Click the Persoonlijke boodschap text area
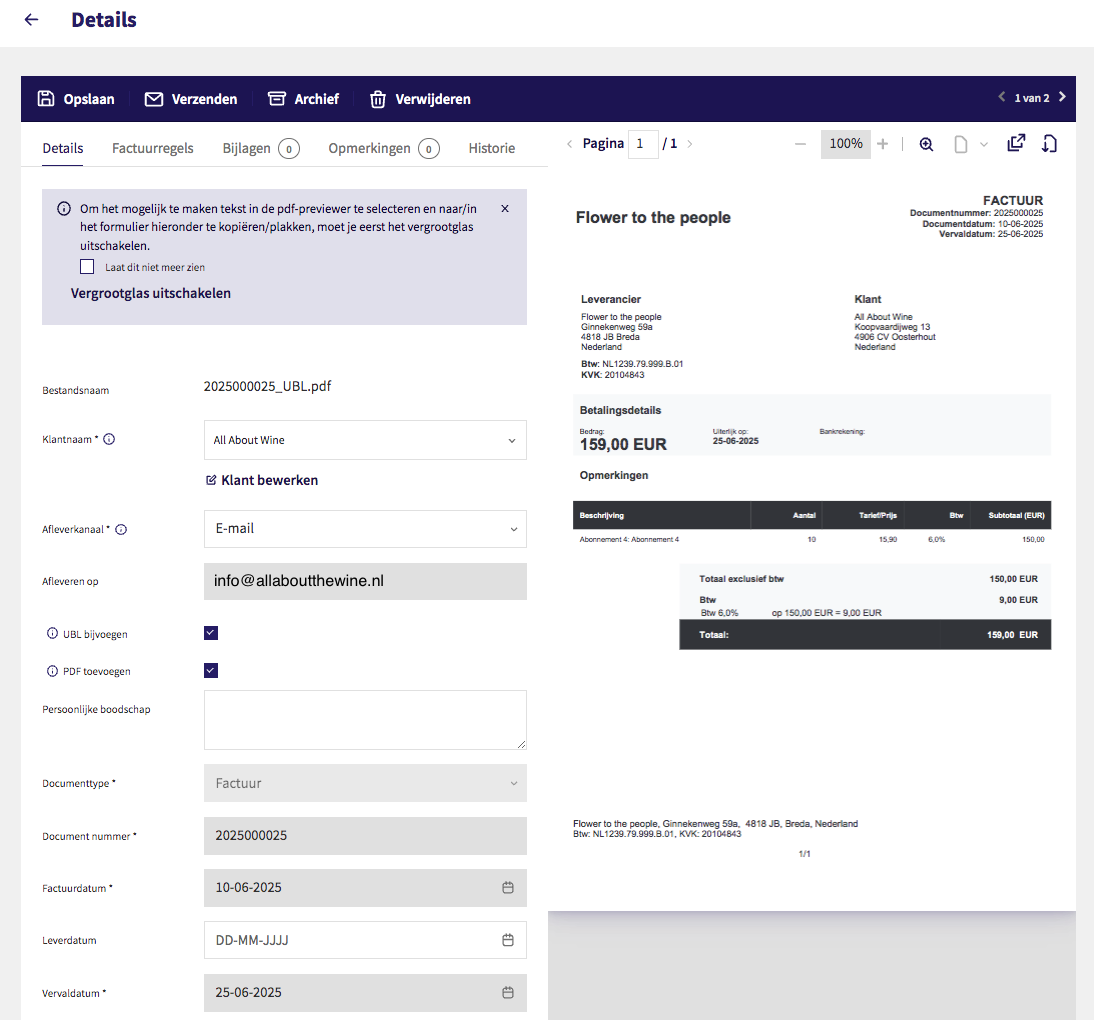 click(365, 719)
